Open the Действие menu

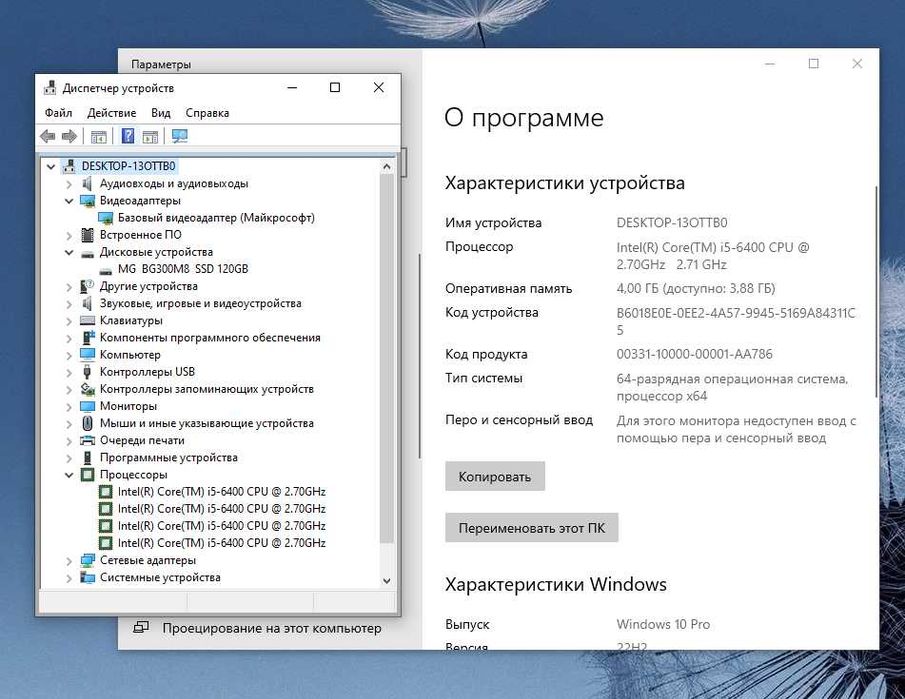111,113
